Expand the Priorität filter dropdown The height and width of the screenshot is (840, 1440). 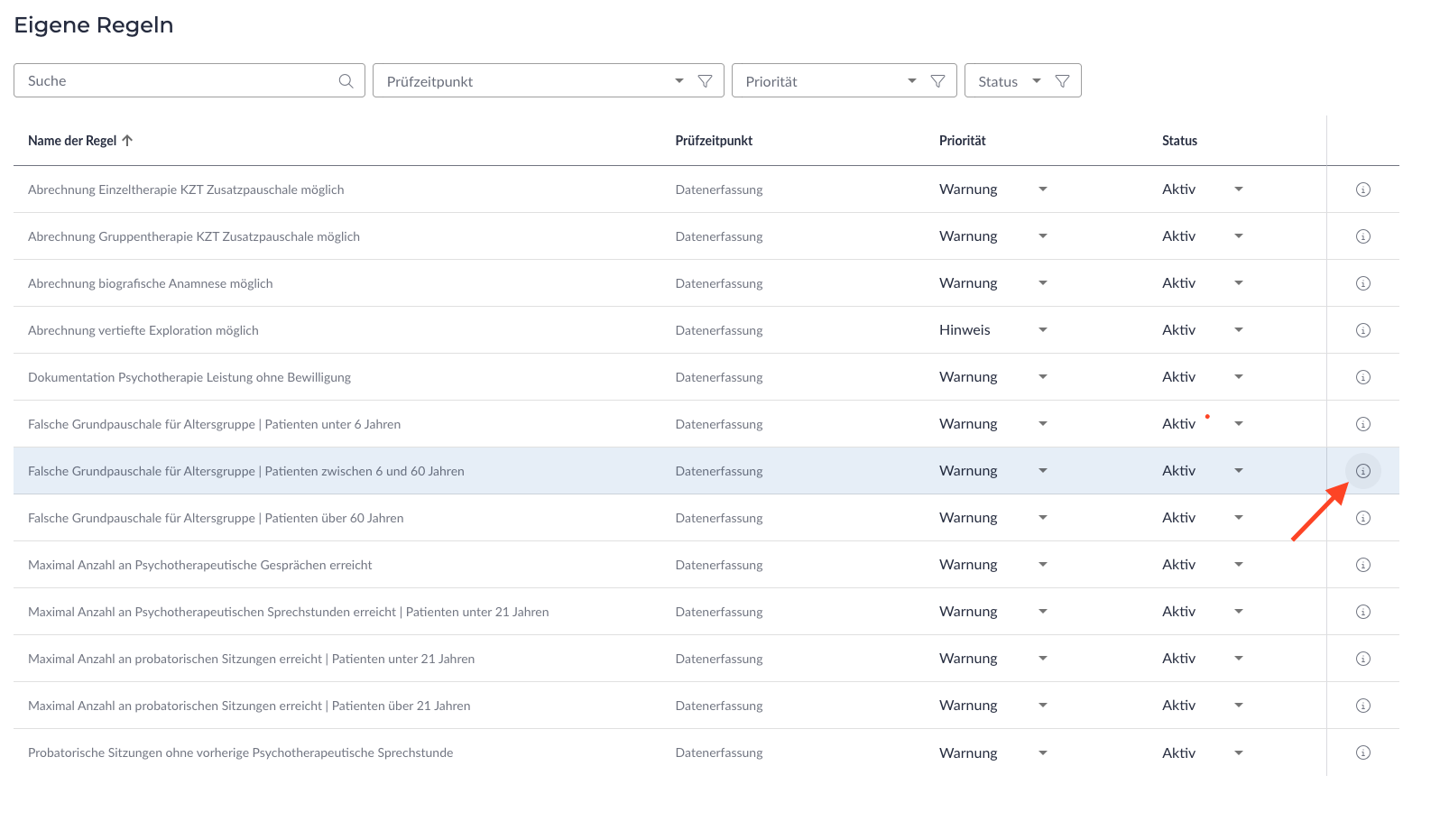[x=911, y=81]
